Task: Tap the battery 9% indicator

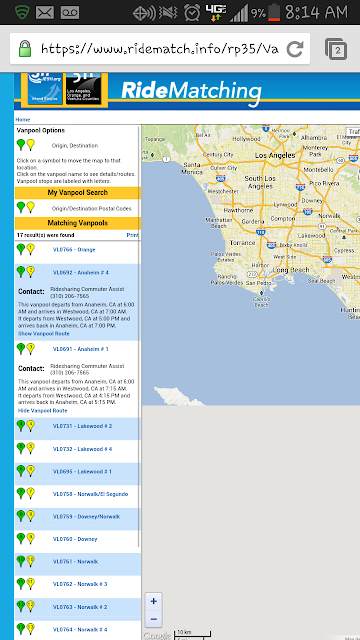Action: (266, 13)
